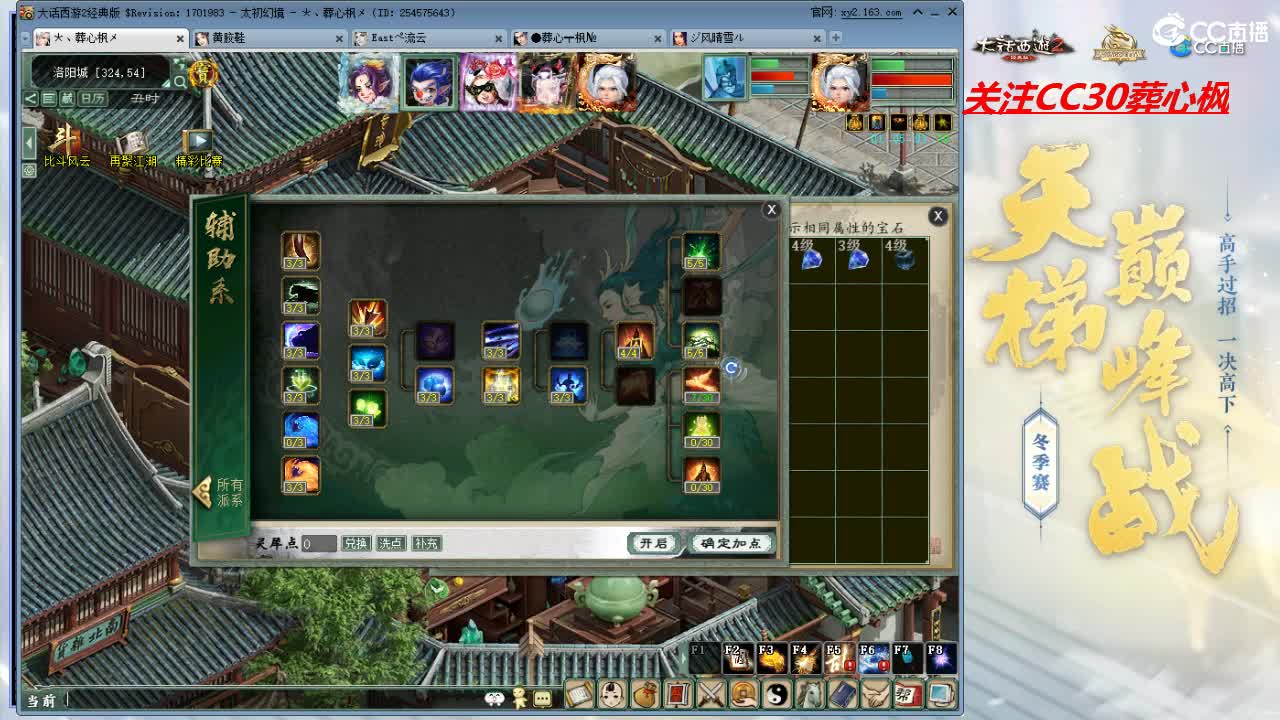
Task: Open the horse mount icon
Action: [809, 693]
